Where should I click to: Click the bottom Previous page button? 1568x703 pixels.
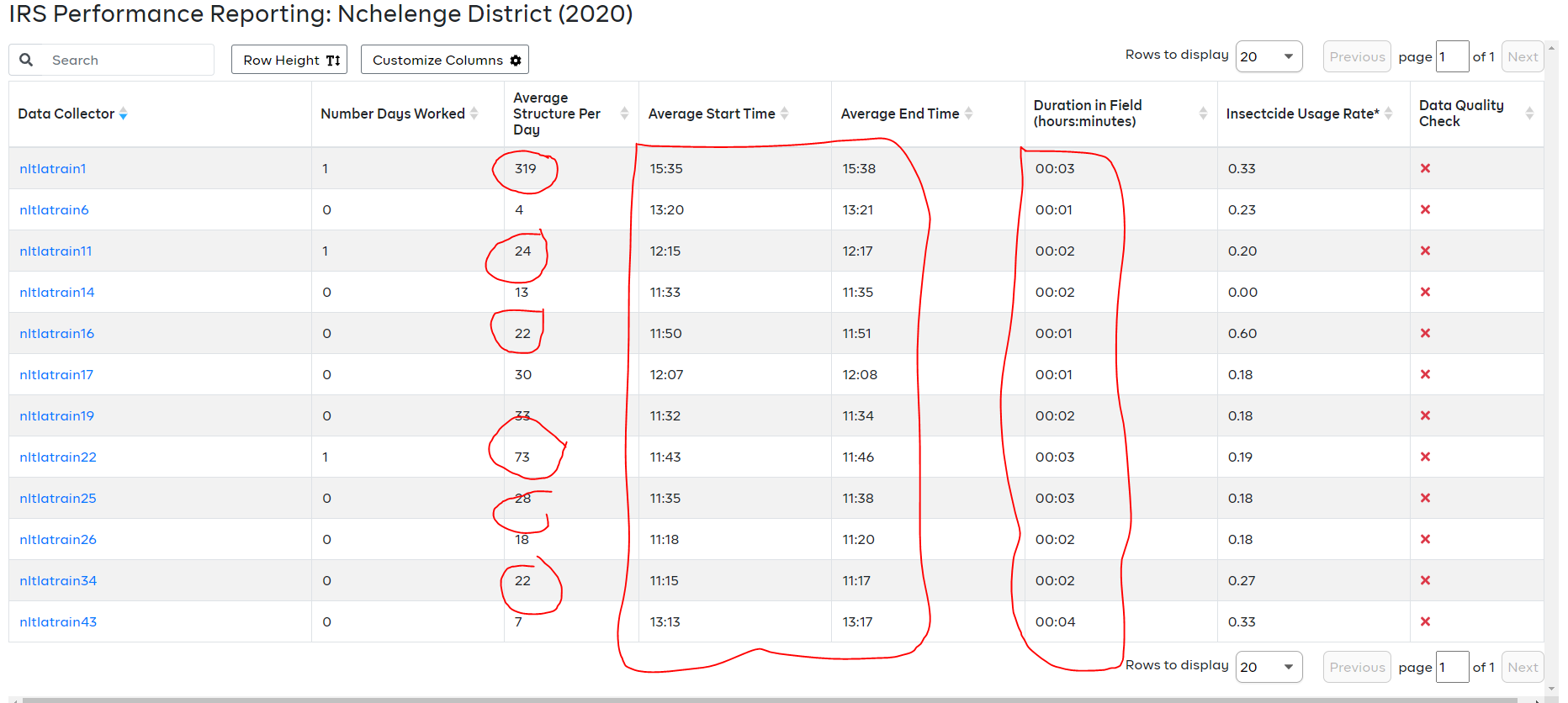click(x=1357, y=667)
